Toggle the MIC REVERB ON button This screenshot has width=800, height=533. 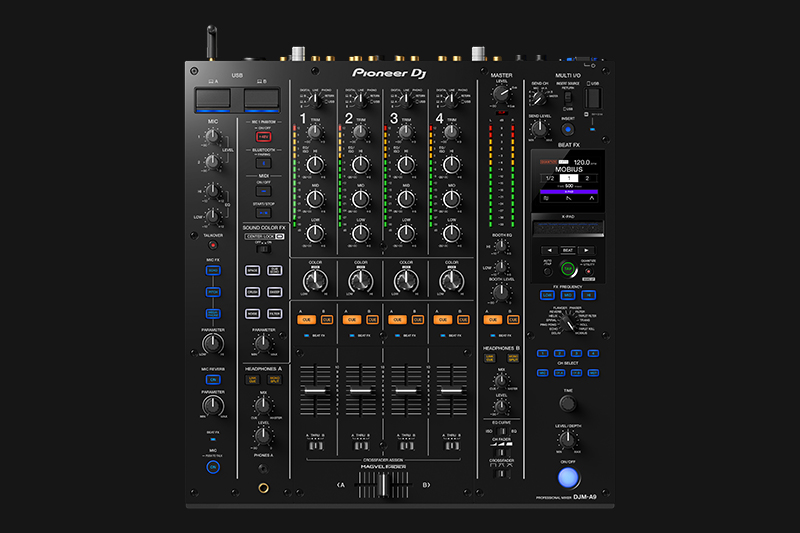[213, 379]
